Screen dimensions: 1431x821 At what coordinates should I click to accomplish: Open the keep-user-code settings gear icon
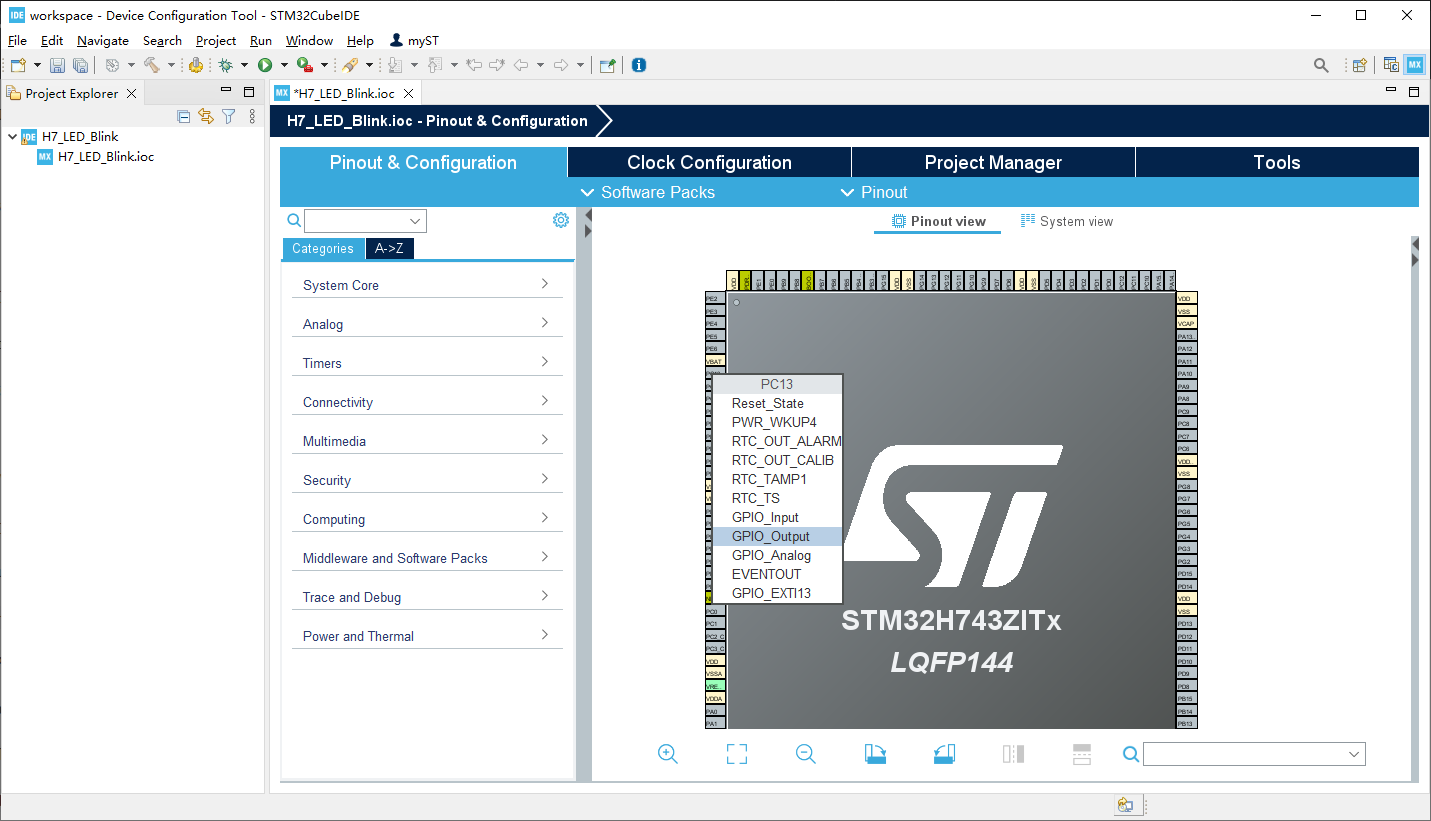[560, 220]
